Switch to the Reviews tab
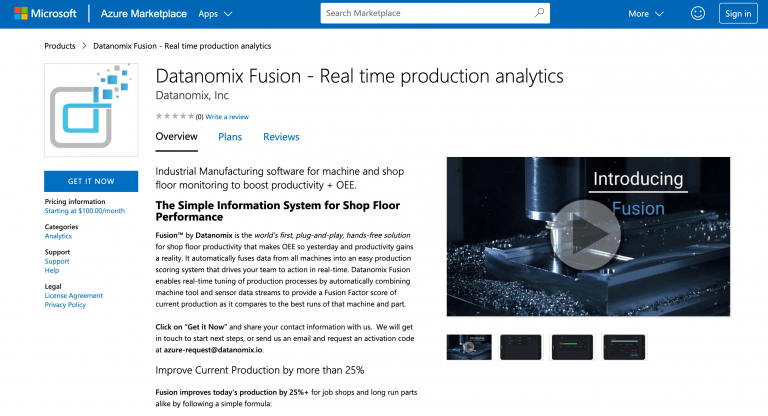The image size is (768, 416). 281,137
